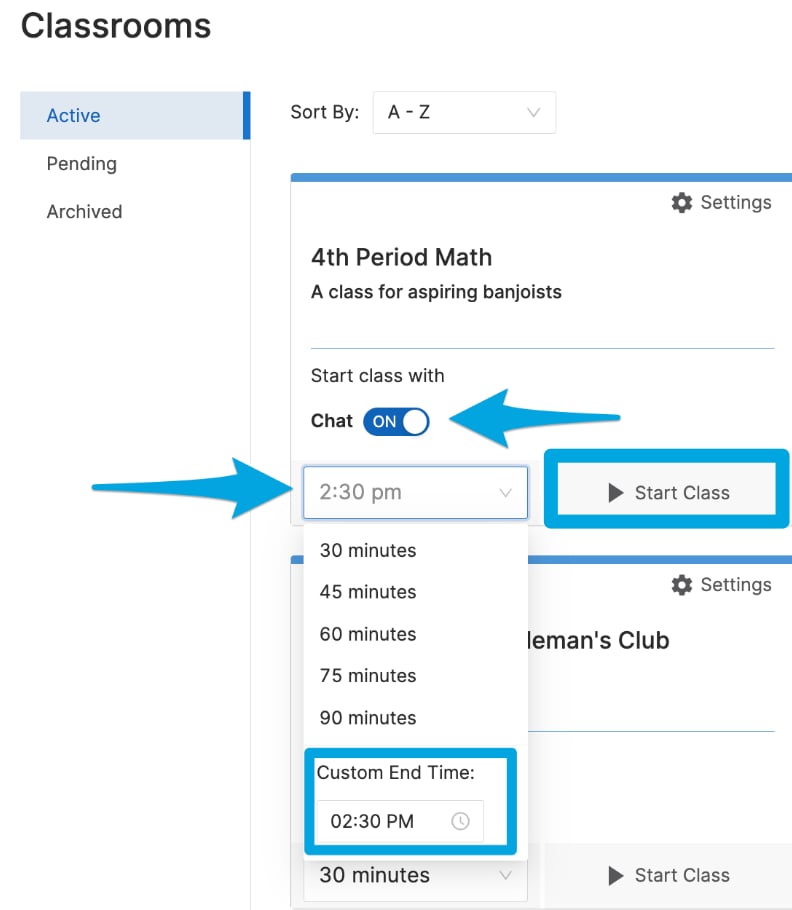Click the play icon on the bottom Start Class
The image size is (792, 910).
pos(616,875)
